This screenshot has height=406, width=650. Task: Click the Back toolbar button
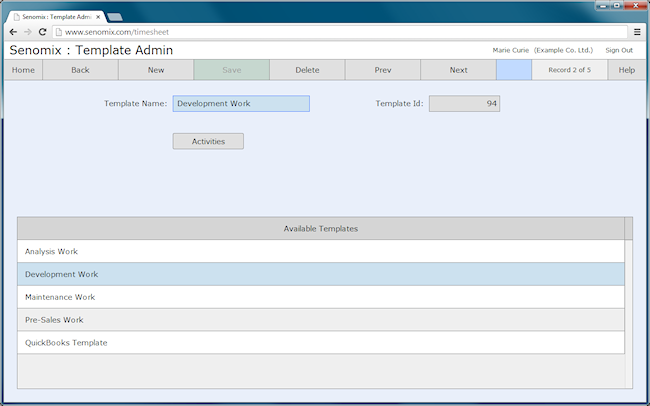click(x=80, y=70)
